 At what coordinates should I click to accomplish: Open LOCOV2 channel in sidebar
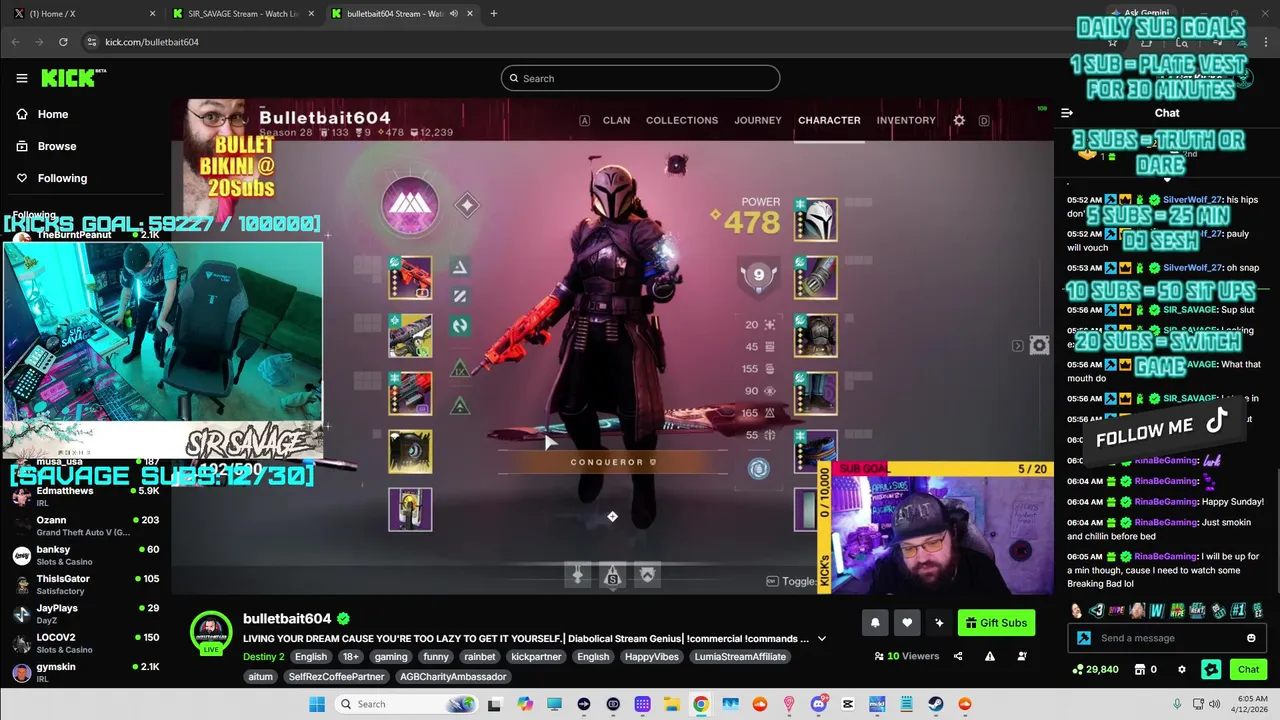tap(86, 643)
